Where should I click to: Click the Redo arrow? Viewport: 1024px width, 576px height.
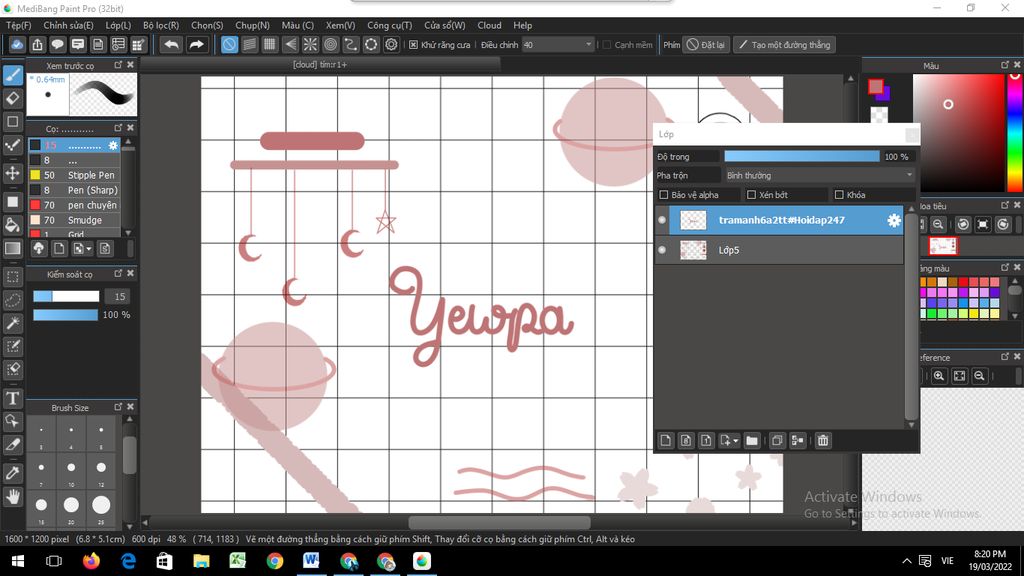coord(196,44)
